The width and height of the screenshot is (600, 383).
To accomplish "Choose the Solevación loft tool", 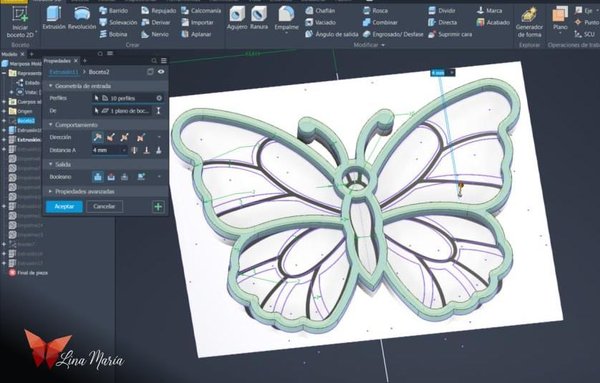I will point(118,23).
